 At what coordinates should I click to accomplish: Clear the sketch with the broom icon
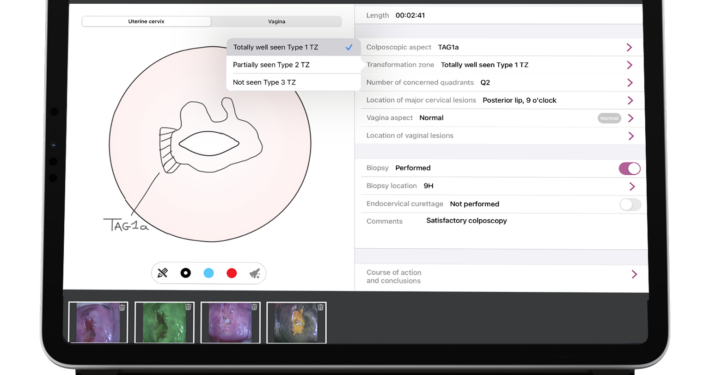(x=255, y=273)
